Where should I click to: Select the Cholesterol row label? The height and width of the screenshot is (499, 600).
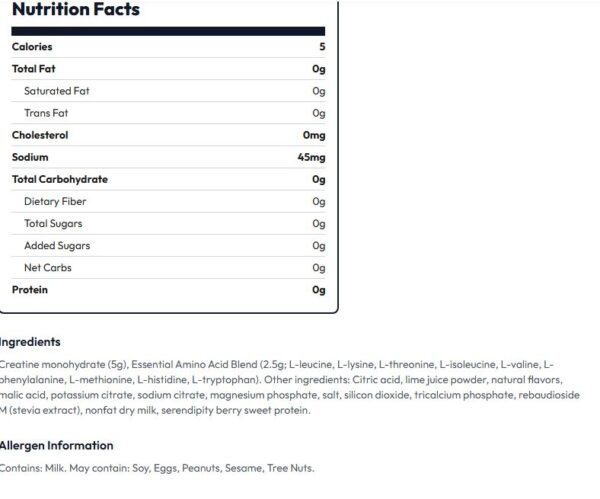tap(40, 135)
